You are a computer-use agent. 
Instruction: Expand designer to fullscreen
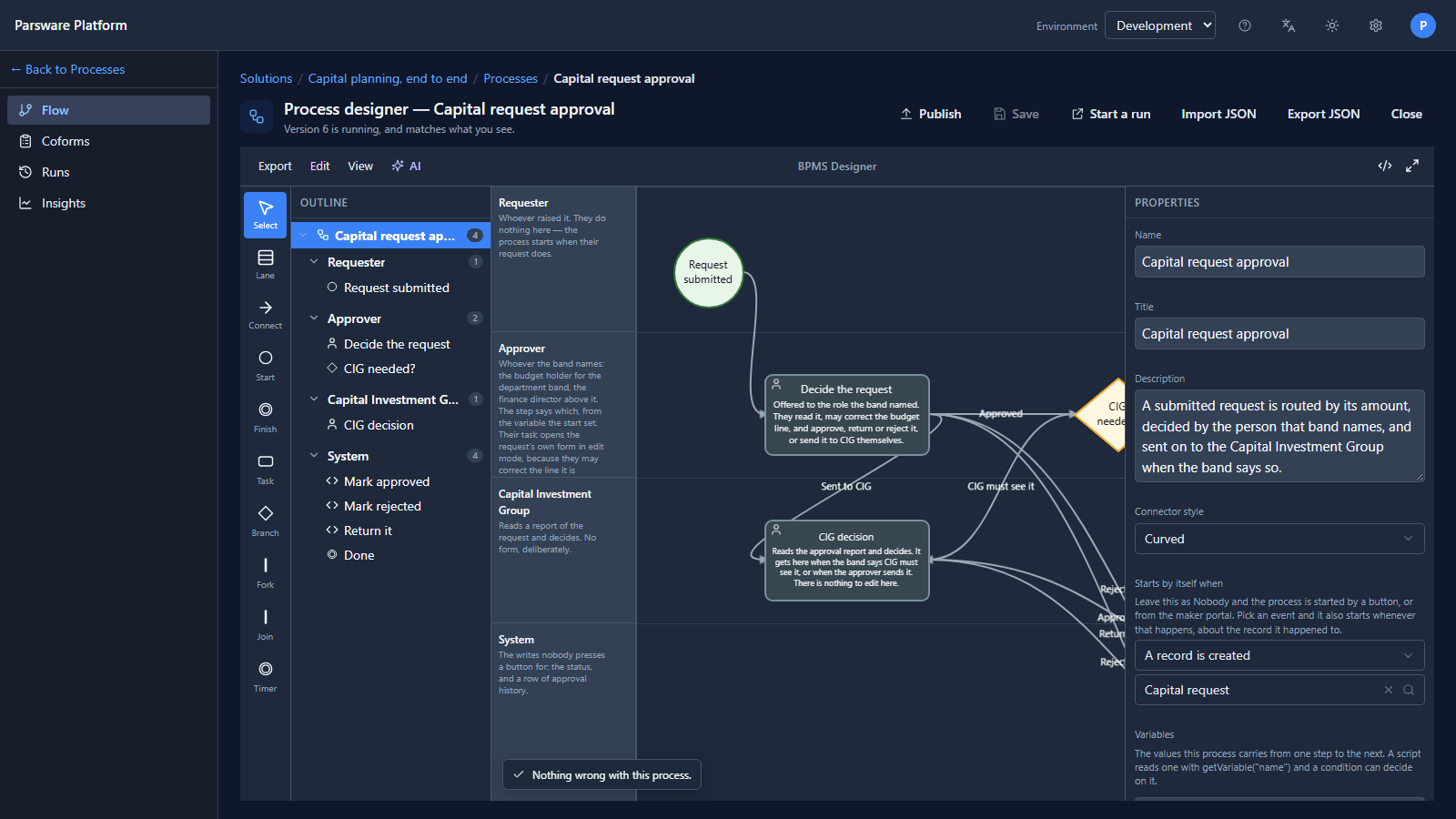point(1412,166)
